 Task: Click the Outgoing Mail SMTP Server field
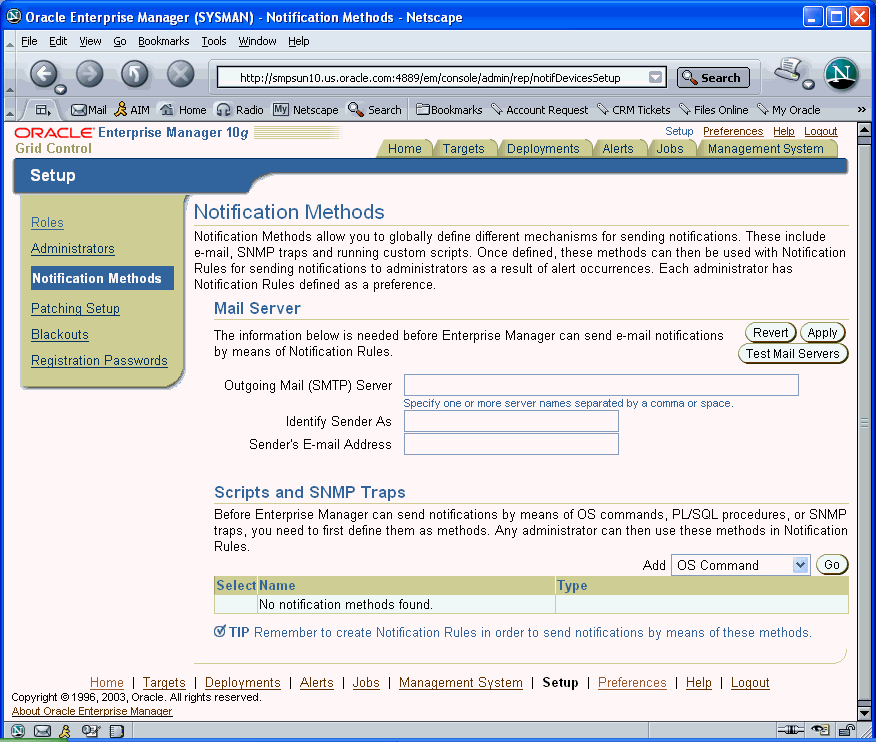click(601, 384)
